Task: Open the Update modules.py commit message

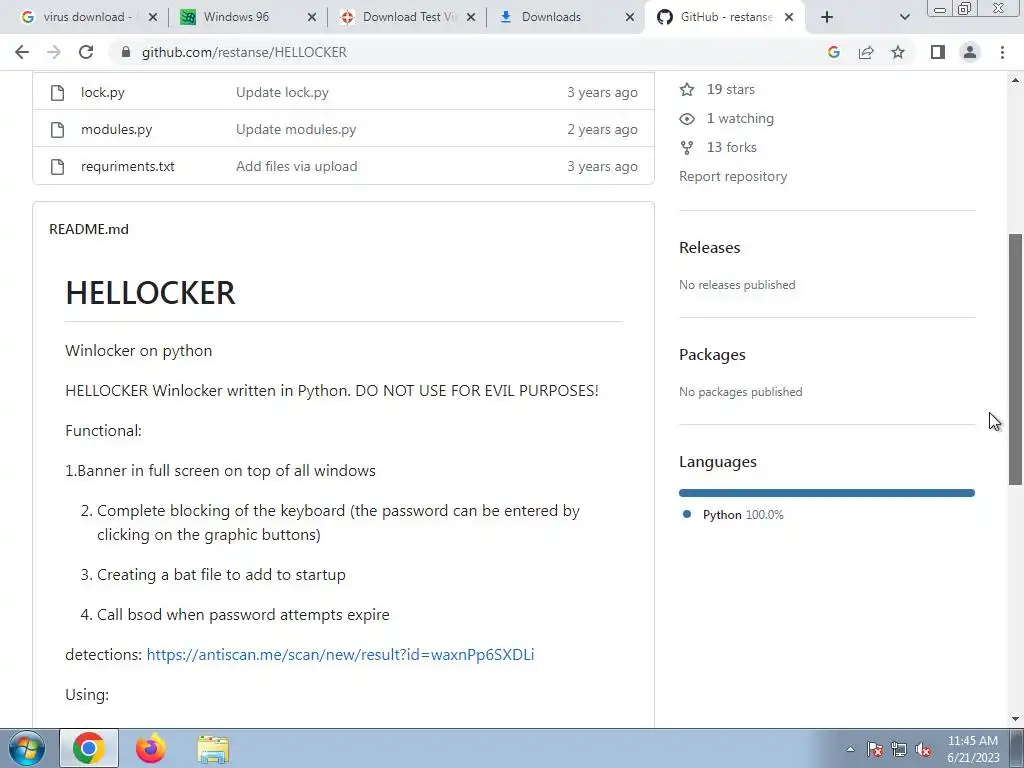Action: [x=296, y=129]
